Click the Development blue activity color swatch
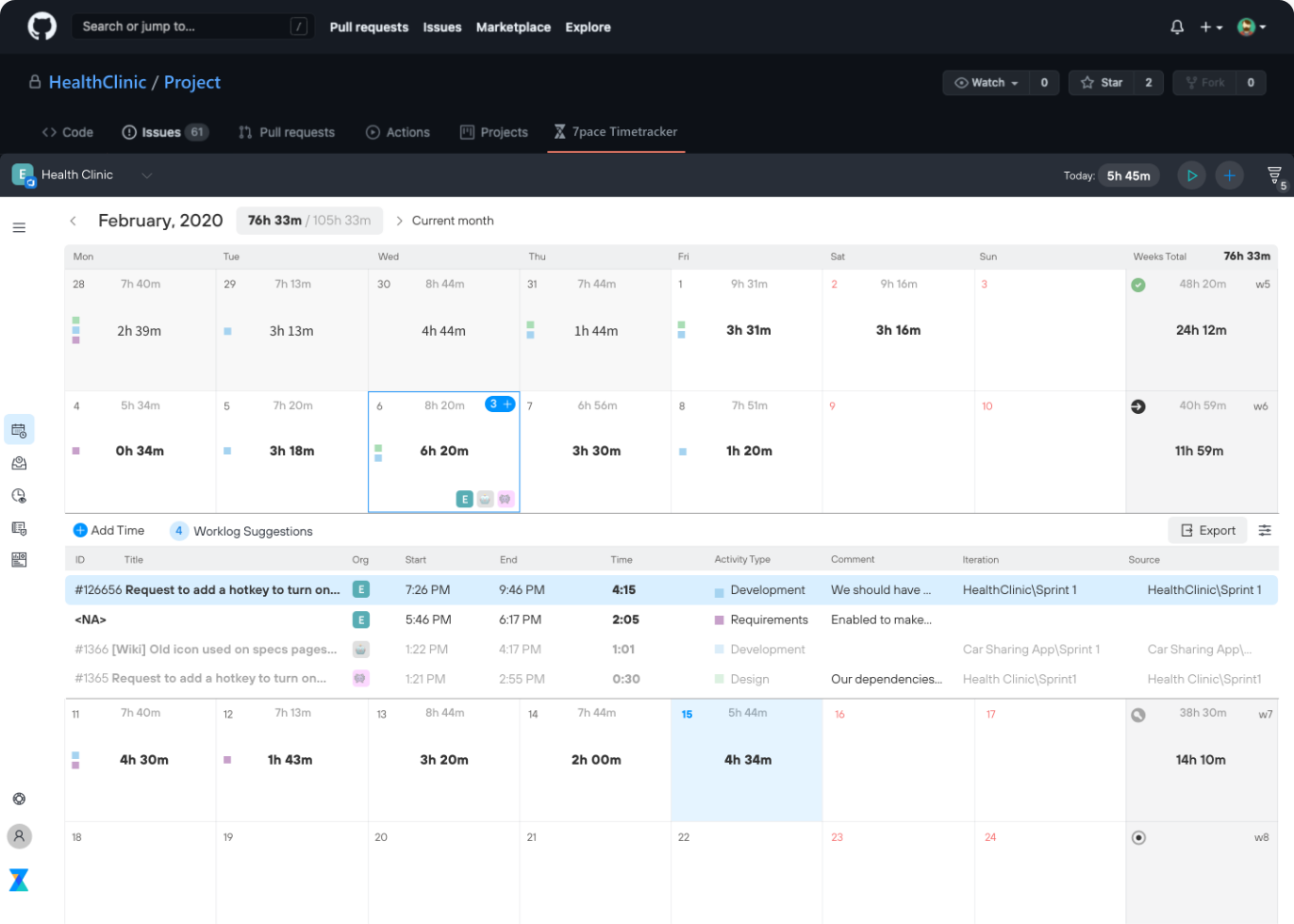Image resolution: width=1294 pixels, height=924 pixels. [x=719, y=593]
